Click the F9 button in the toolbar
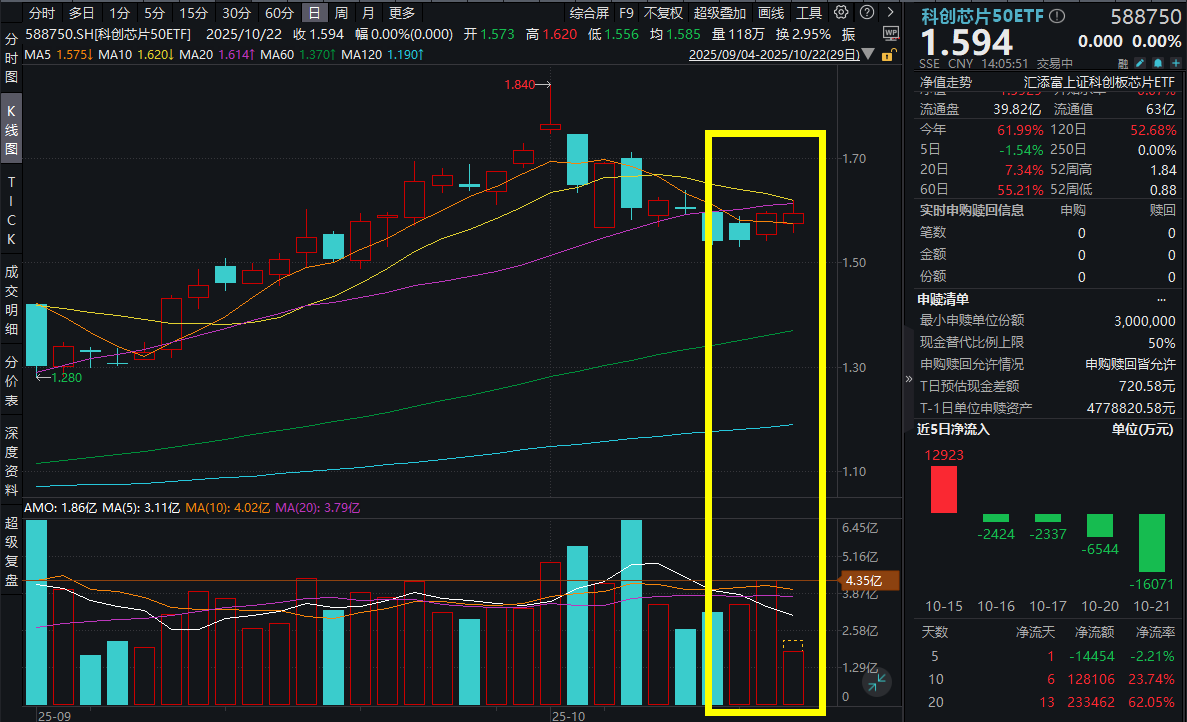 point(626,14)
